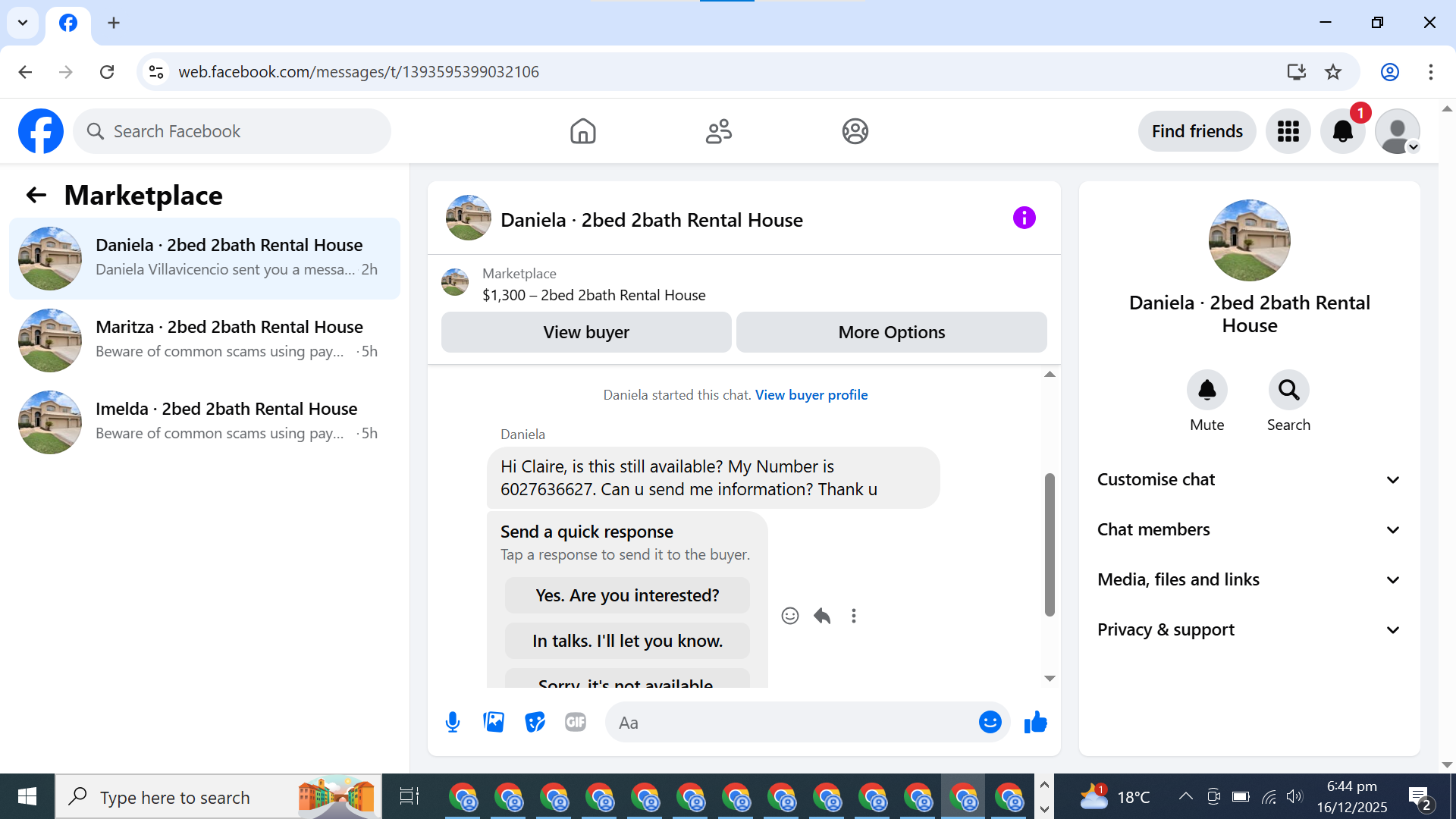
Task: Send quick reply 'Yes. Are you interested?'
Action: point(627,596)
